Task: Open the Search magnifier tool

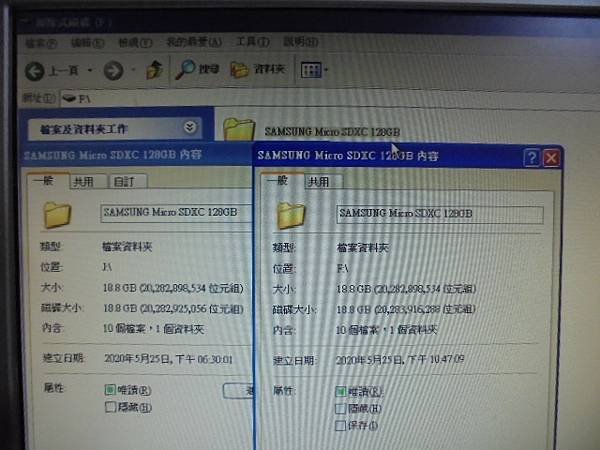Action: [186, 69]
